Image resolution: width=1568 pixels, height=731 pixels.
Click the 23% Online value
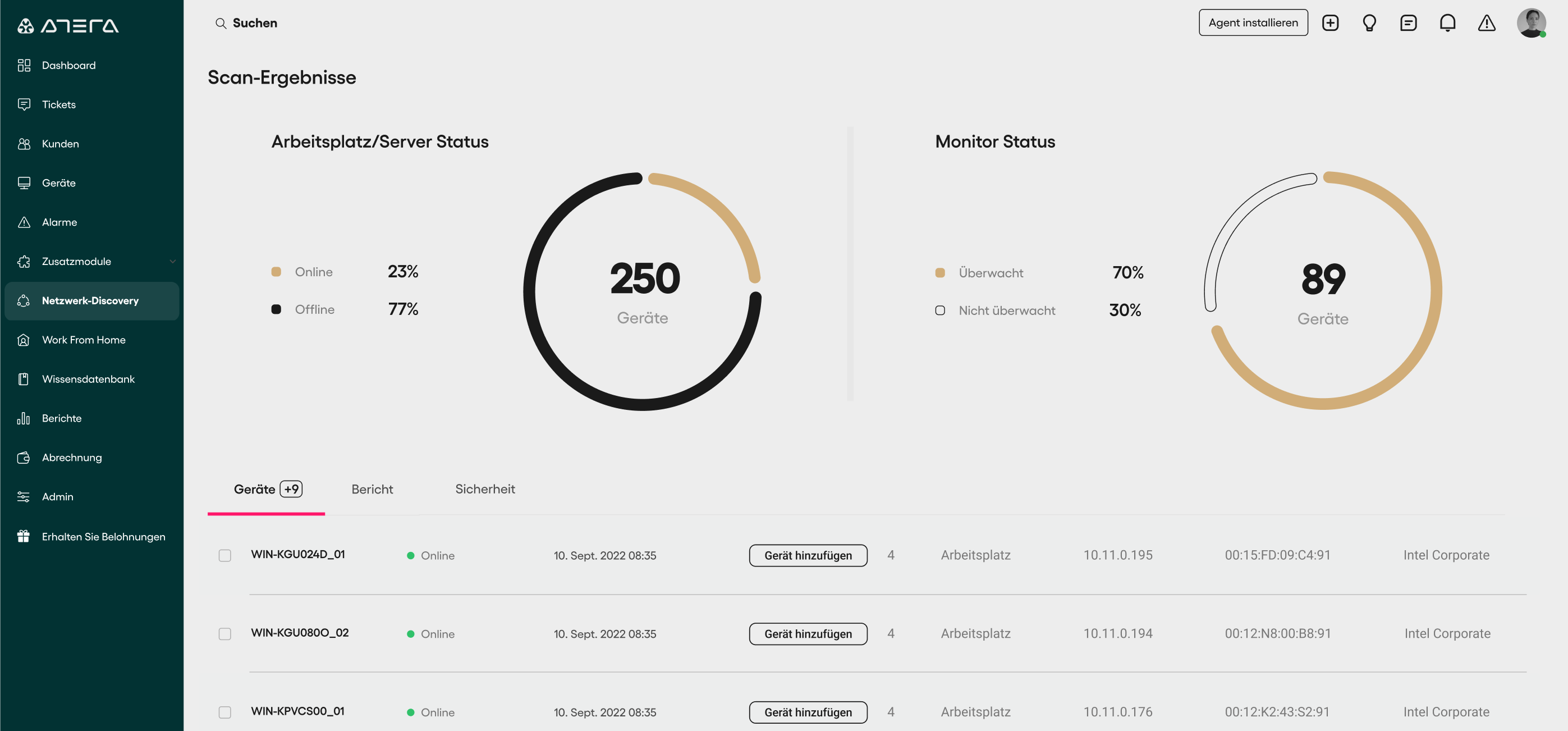point(403,272)
